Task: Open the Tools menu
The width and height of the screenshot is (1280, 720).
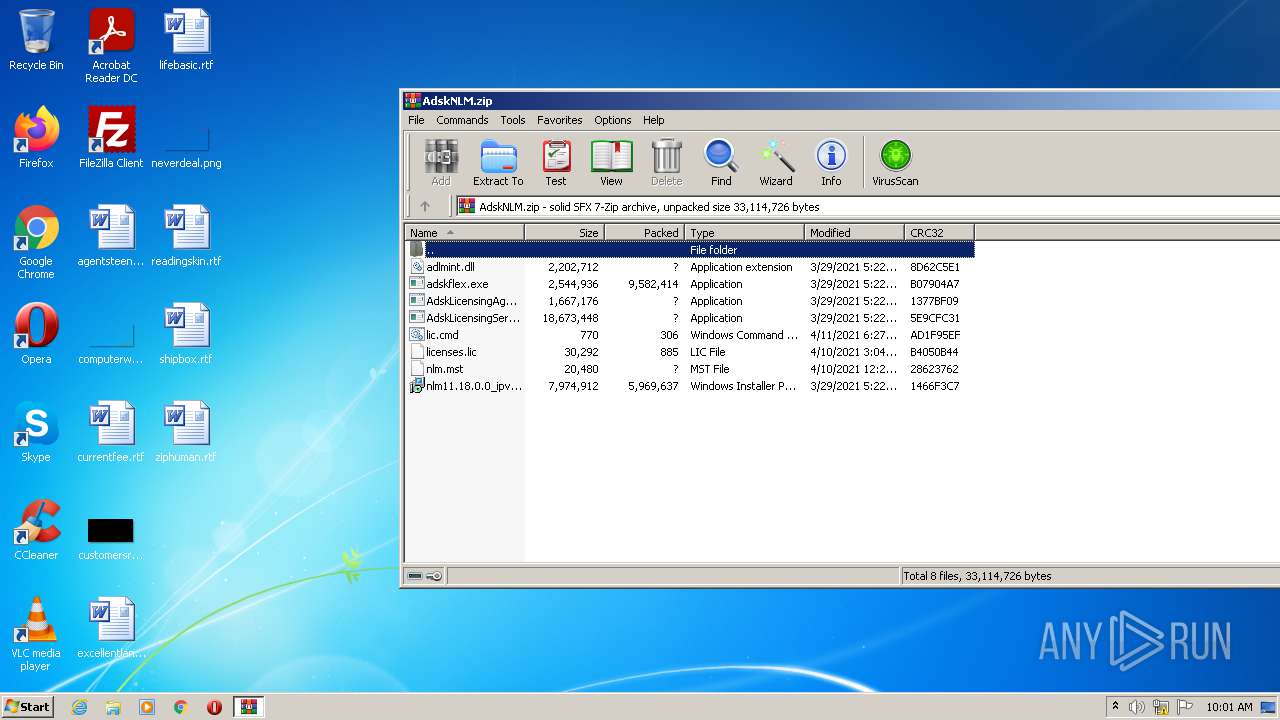Action: [513, 120]
